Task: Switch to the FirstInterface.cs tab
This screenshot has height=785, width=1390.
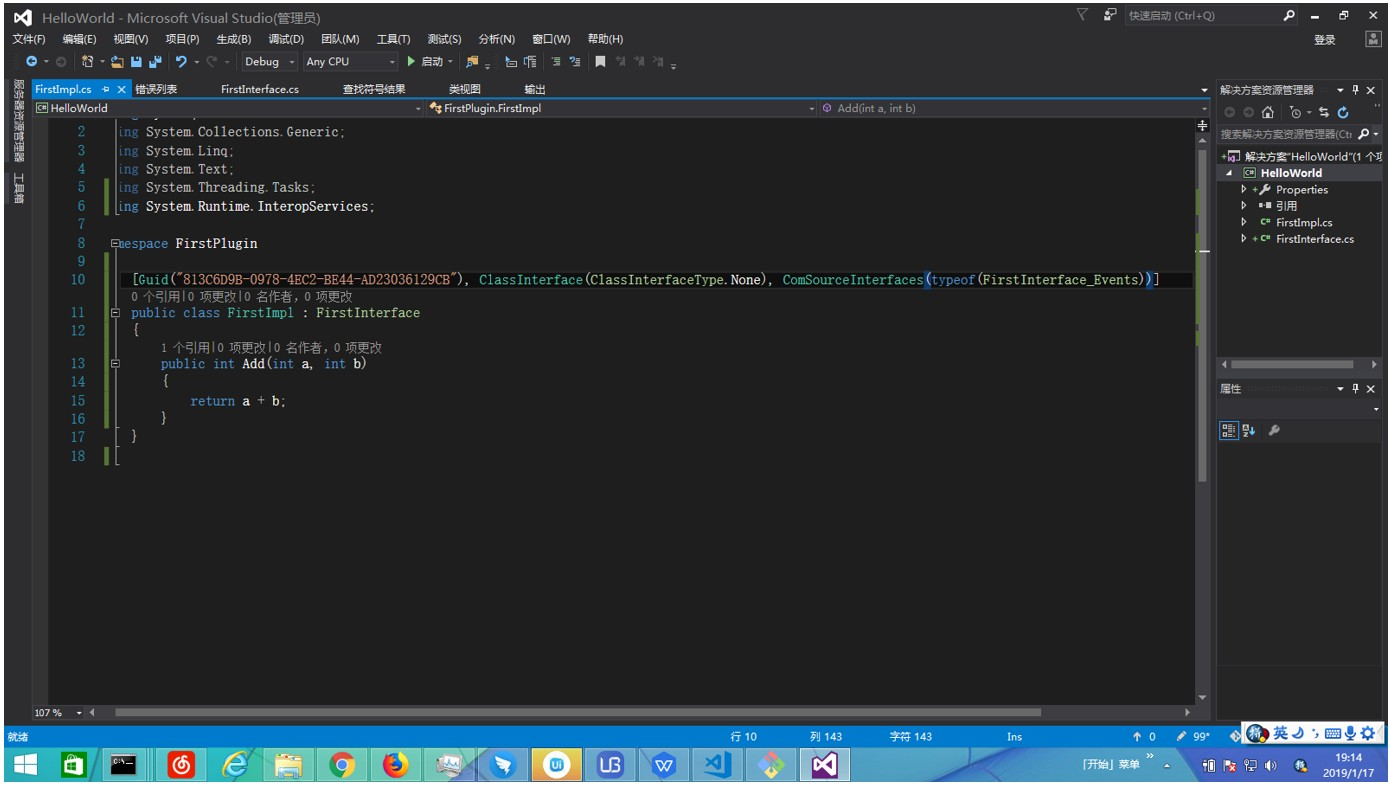Action: point(260,90)
